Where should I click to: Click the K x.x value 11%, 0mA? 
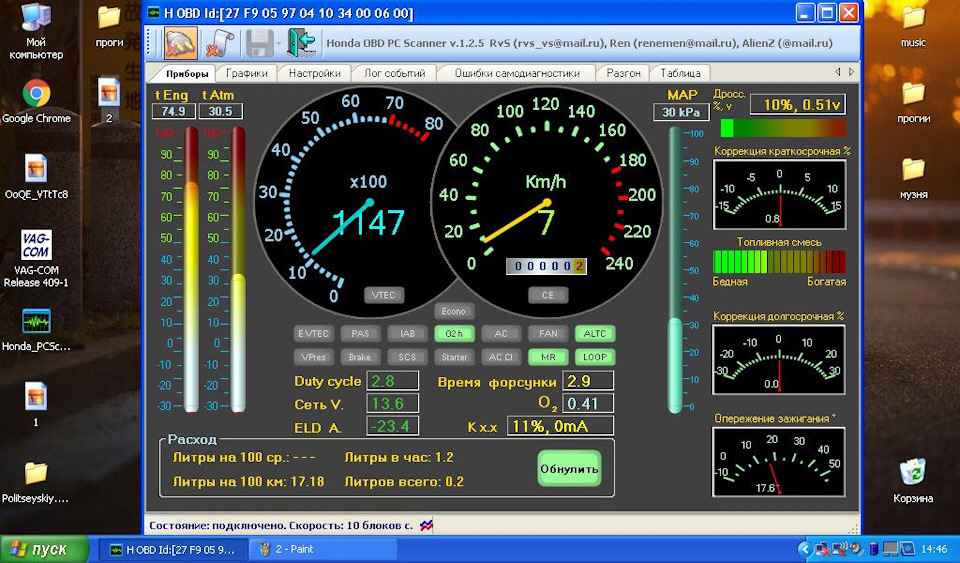pyautogui.click(x=560, y=426)
